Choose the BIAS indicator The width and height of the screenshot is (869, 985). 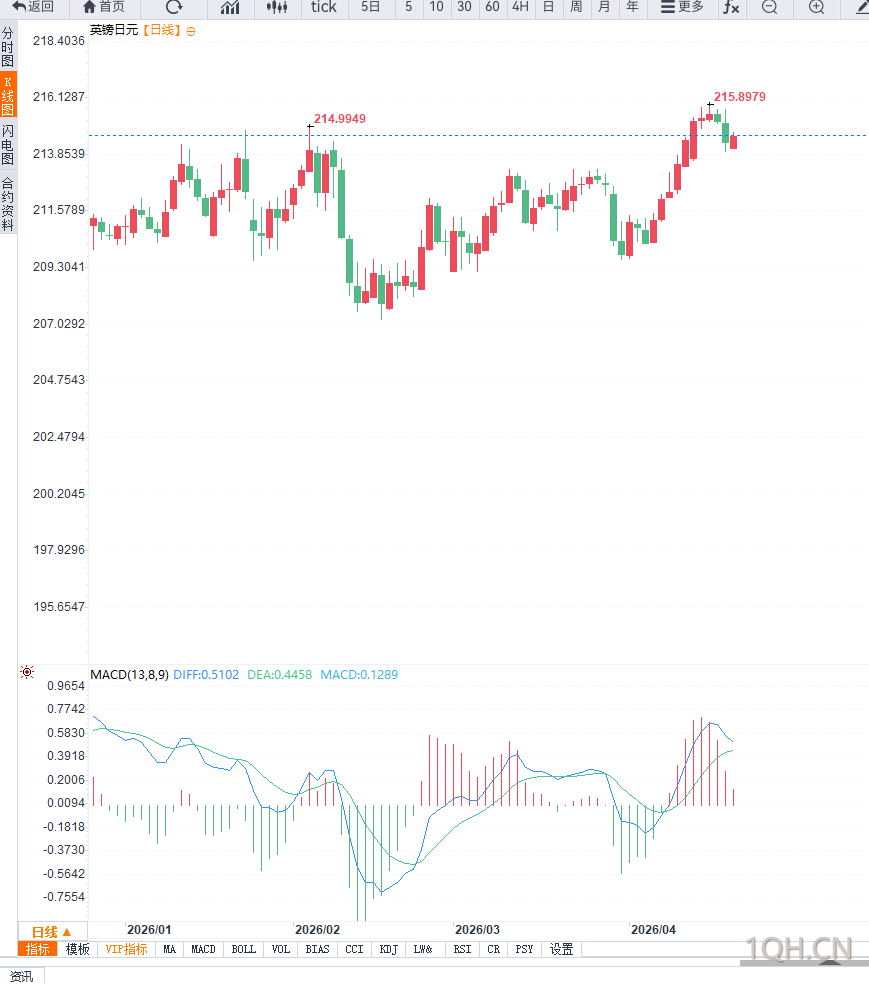pos(317,950)
